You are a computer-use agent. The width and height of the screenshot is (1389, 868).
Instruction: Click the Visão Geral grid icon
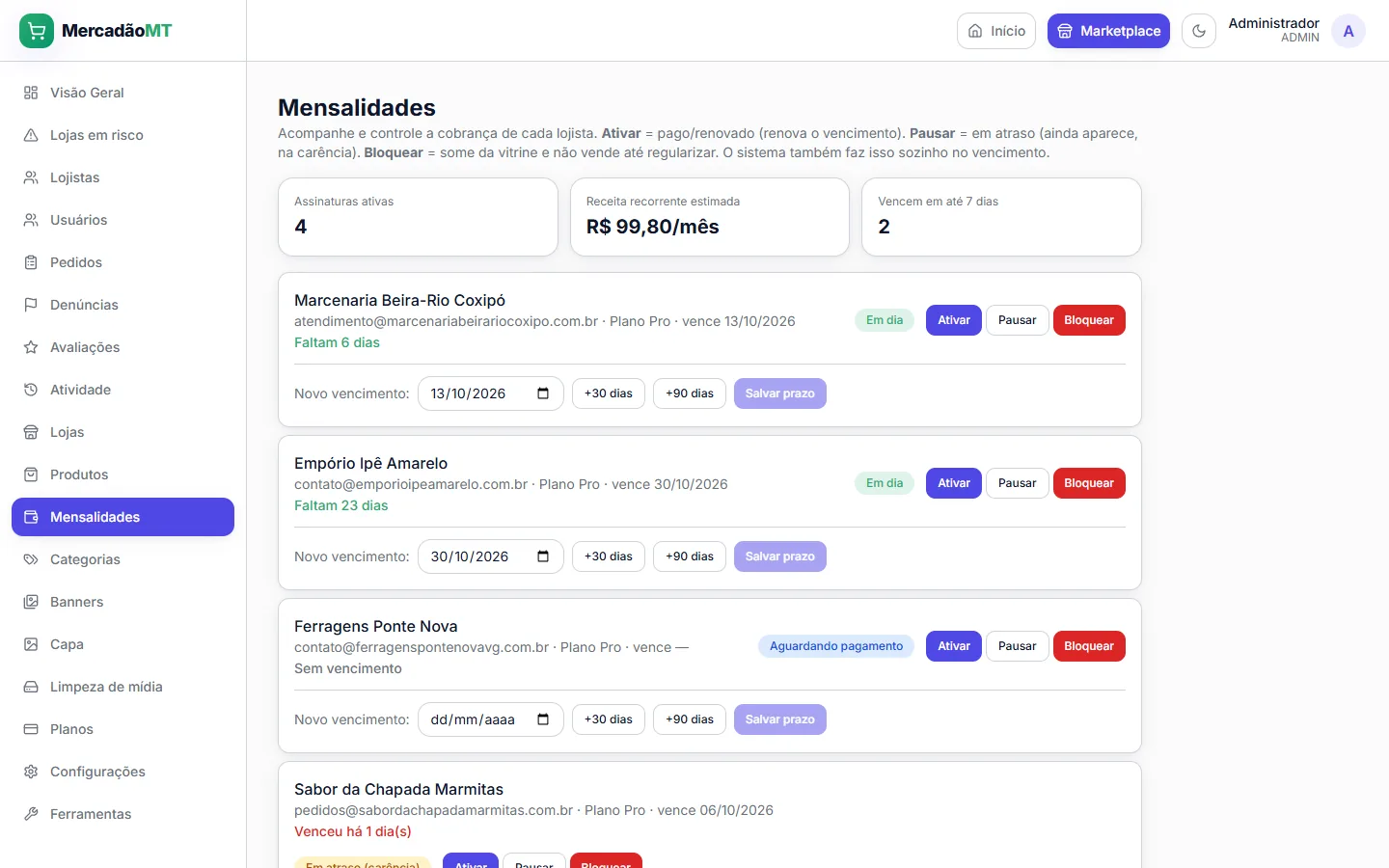[x=31, y=93]
